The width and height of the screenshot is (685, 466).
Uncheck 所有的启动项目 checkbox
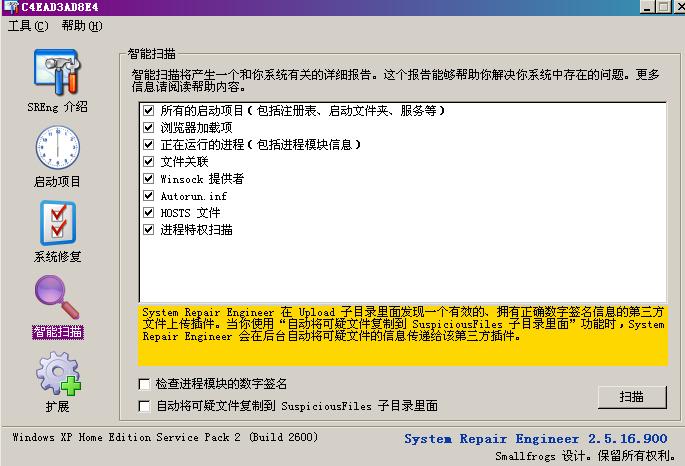coord(149,110)
